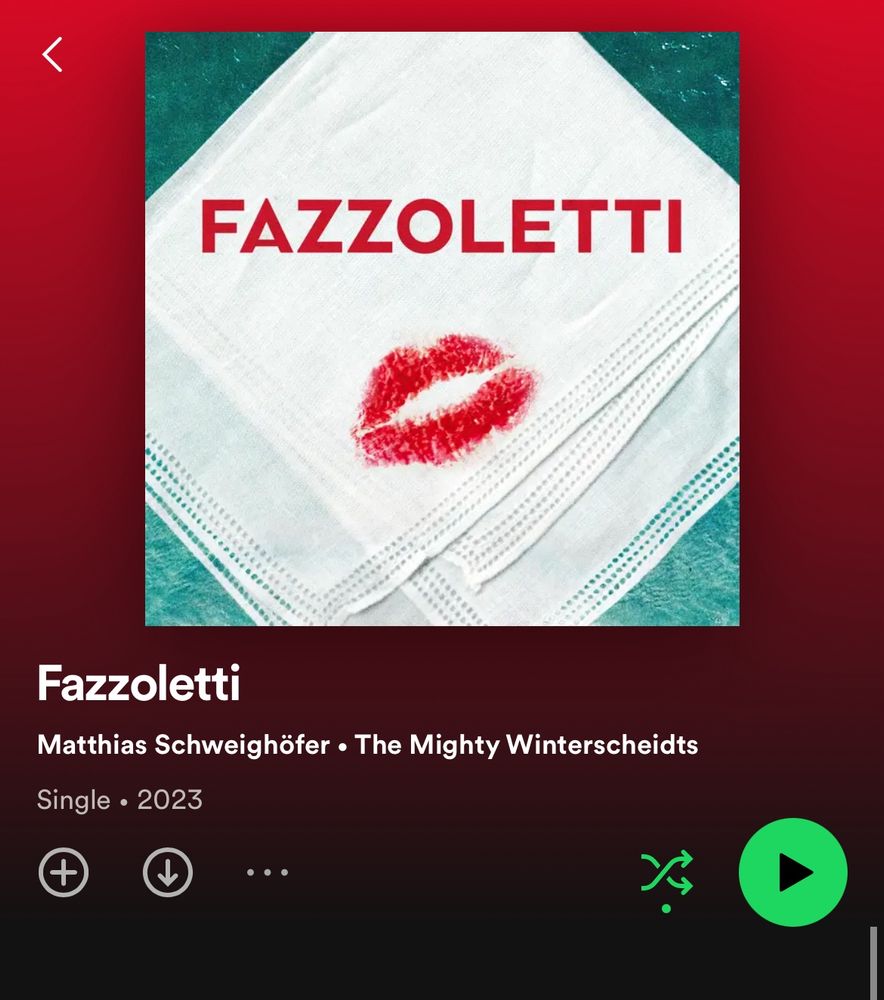Add Fazzoletti to library with plus icon
884x1000 pixels.
click(64, 872)
